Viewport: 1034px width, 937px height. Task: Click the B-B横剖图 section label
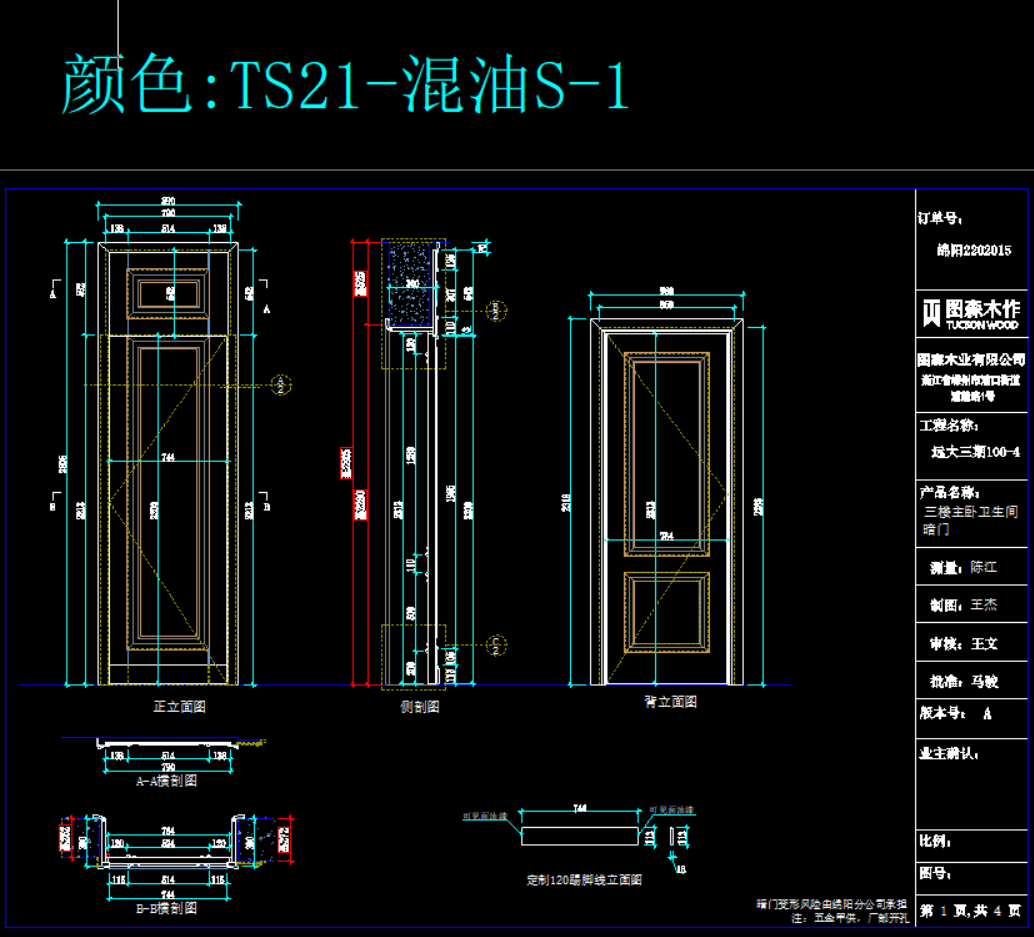click(x=166, y=908)
